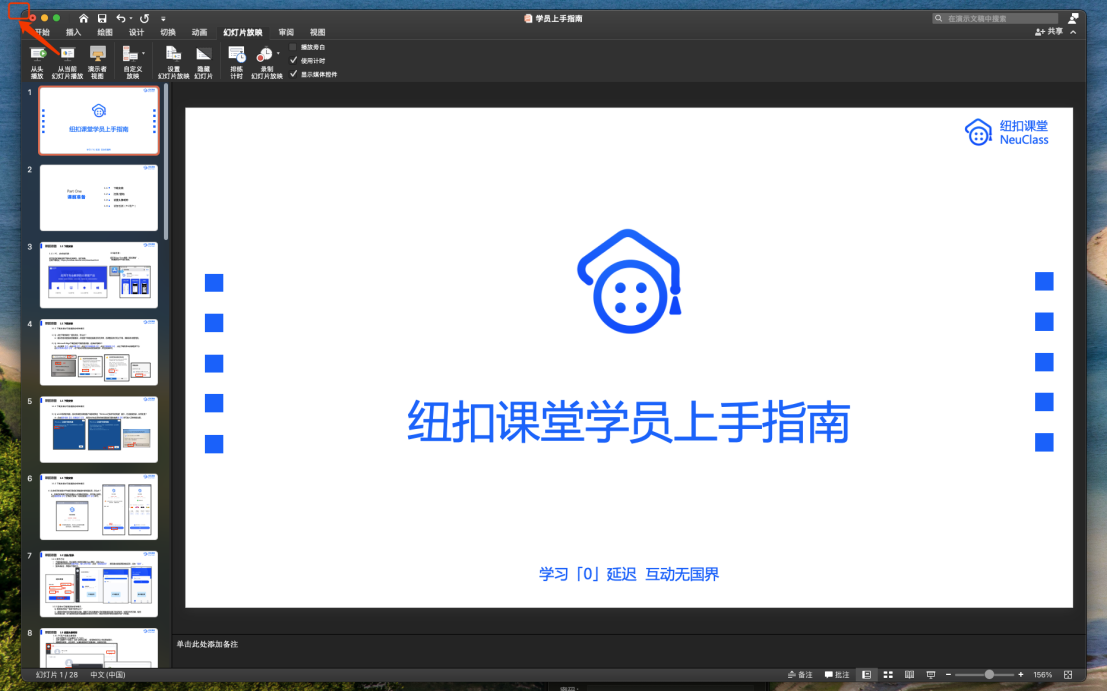Select the 幻灯片放映 tab
Viewport: 1108px width, 691px height.
[242, 33]
